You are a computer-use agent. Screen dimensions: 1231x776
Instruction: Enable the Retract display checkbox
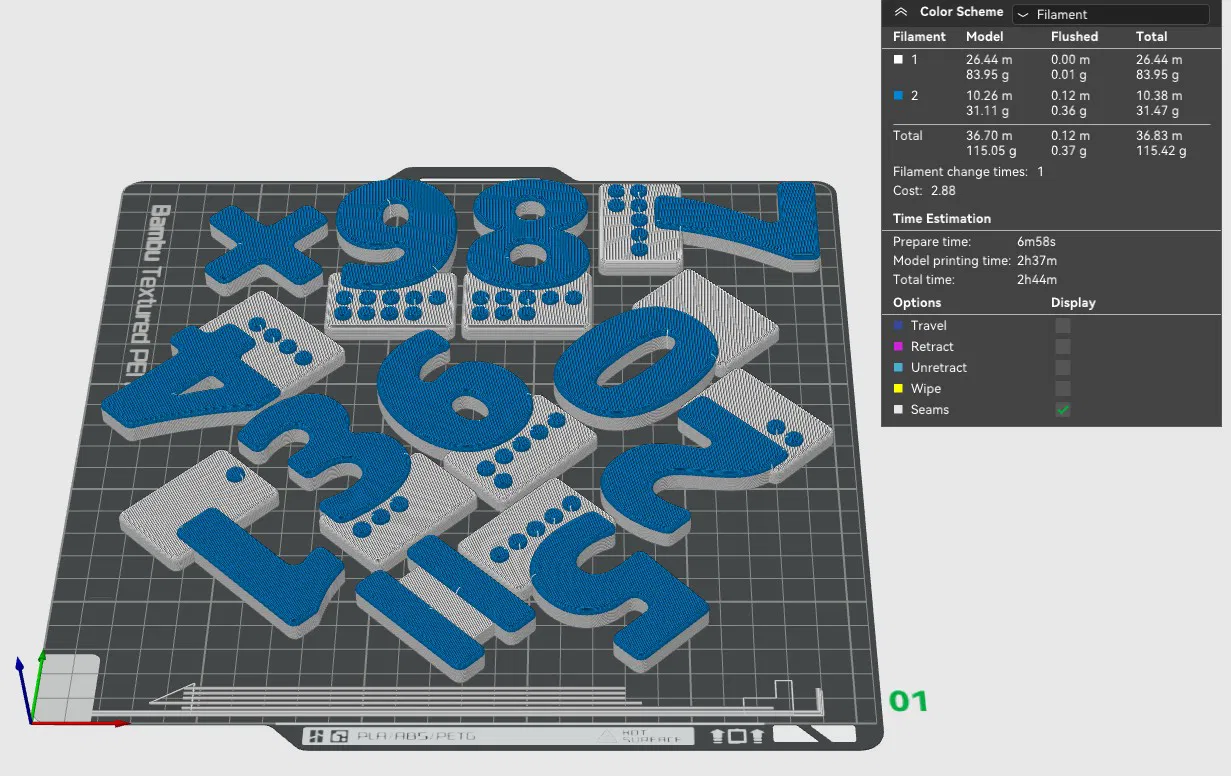tap(1063, 347)
